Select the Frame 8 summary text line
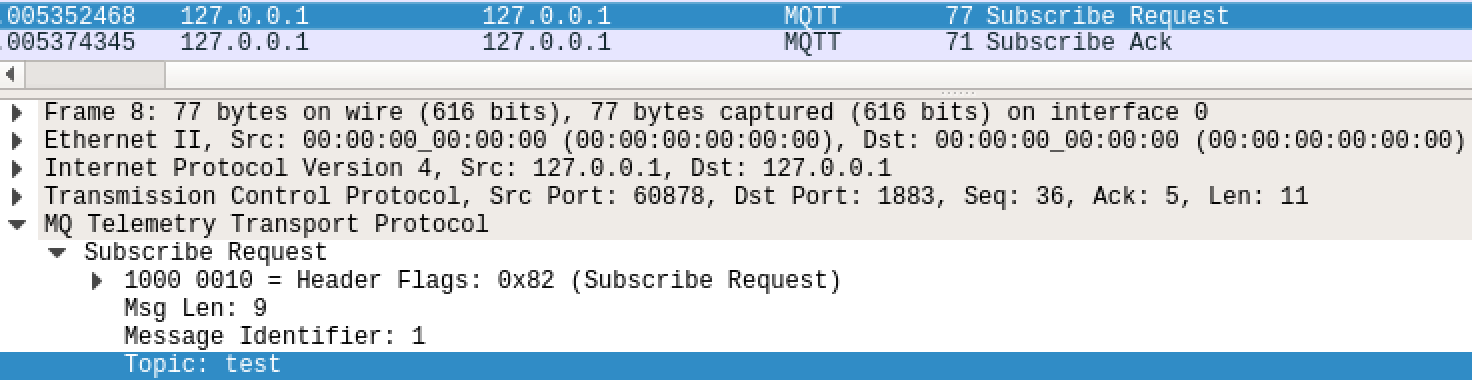Image resolution: width=1472 pixels, height=382 pixels. click(626, 112)
